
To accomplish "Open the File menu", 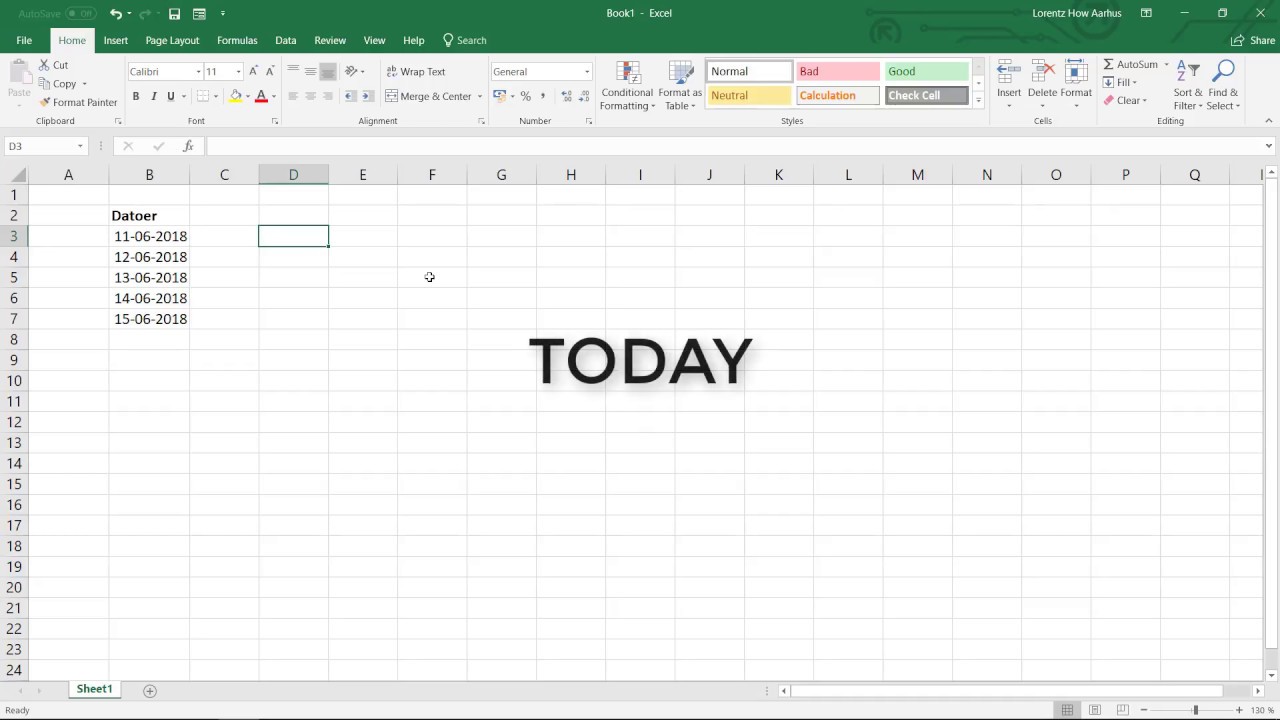I will [x=24, y=41].
